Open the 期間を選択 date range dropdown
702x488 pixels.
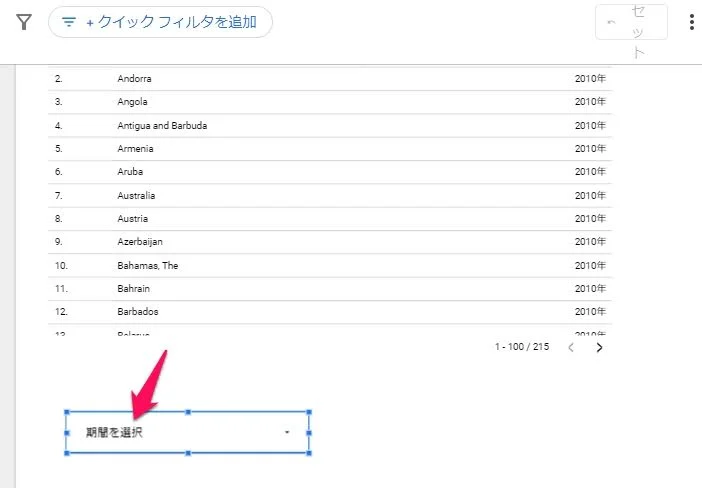click(188, 432)
